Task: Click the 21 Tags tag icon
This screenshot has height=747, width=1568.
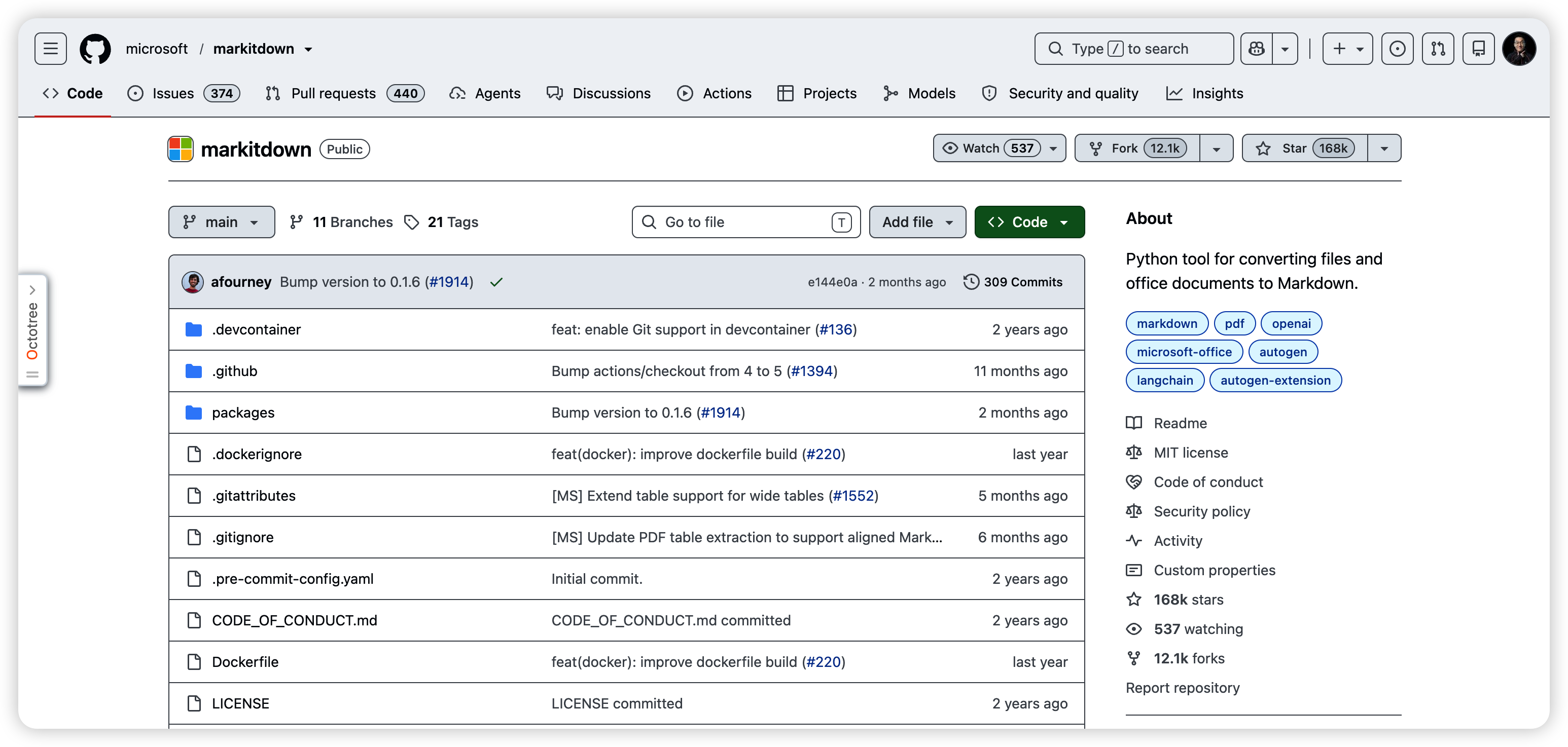Action: pyautogui.click(x=411, y=222)
